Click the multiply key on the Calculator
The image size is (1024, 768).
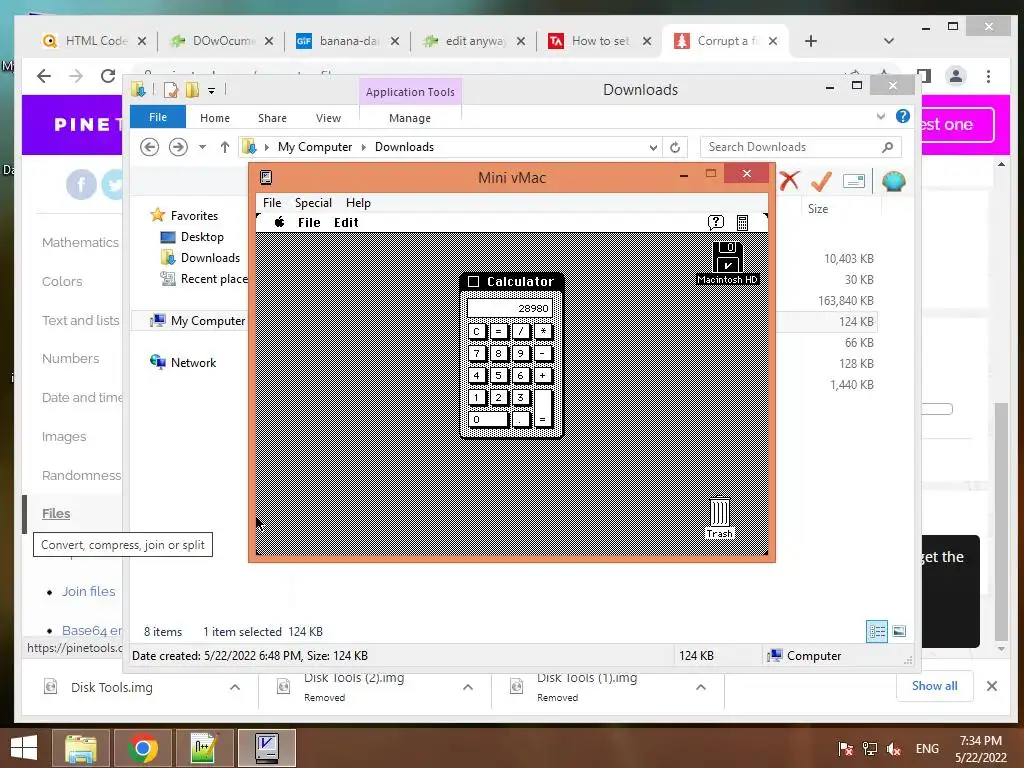pos(542,331)
